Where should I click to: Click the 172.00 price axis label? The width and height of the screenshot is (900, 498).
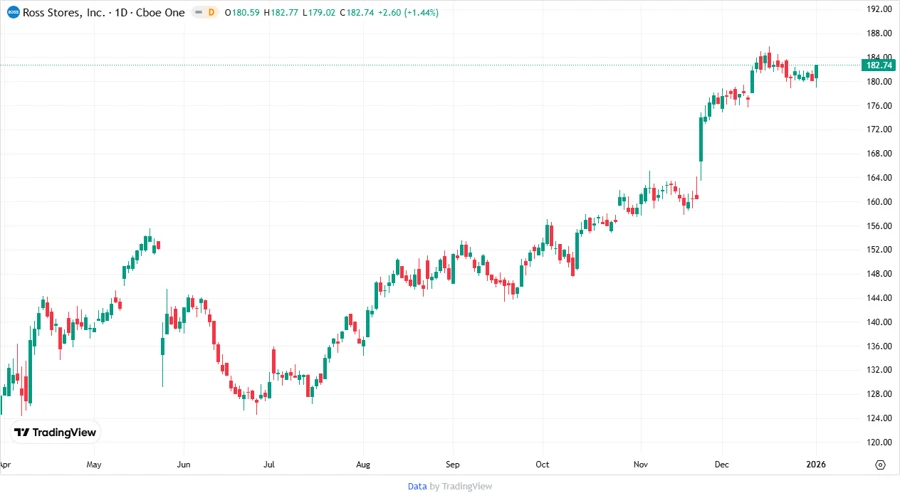(x=879, y=129)
